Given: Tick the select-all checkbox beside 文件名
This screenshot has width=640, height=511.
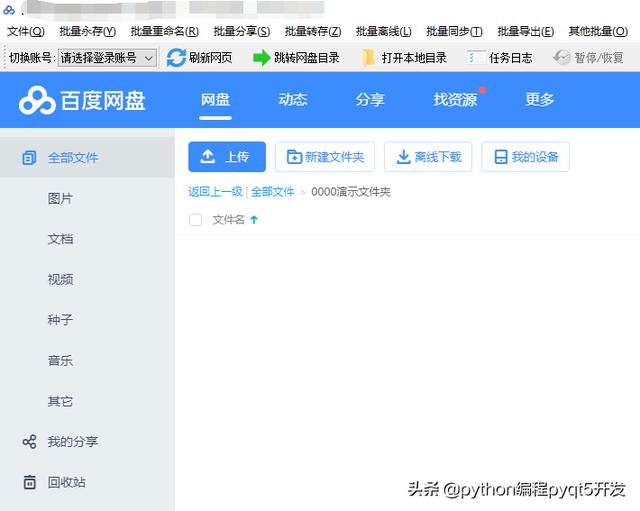Looking at the screenshot, I should pos(196,220).
